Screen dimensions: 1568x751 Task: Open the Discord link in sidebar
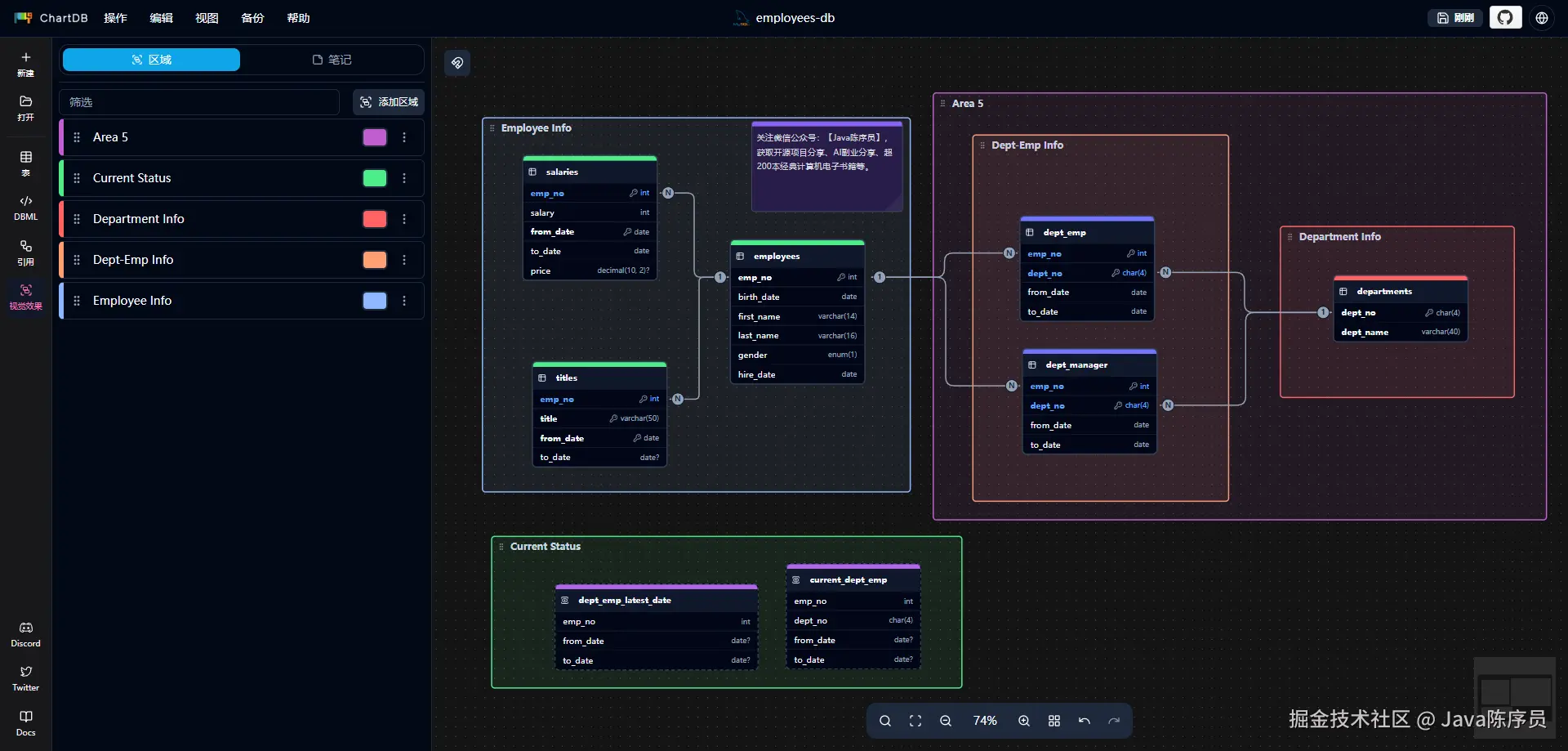25,634
